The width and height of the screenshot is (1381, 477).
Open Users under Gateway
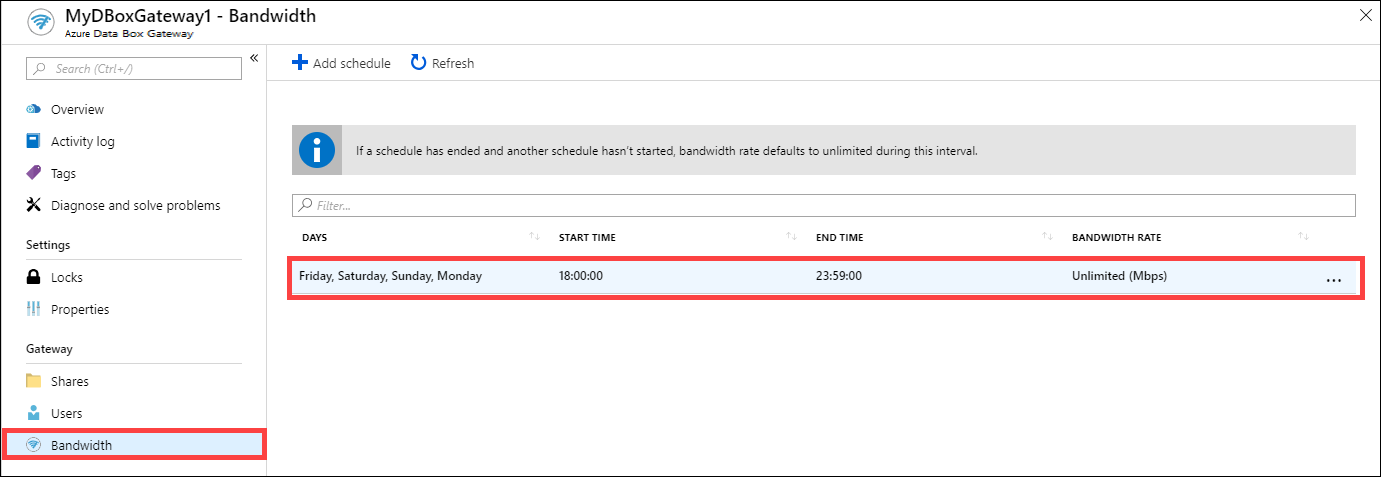(x=67, y=413)
